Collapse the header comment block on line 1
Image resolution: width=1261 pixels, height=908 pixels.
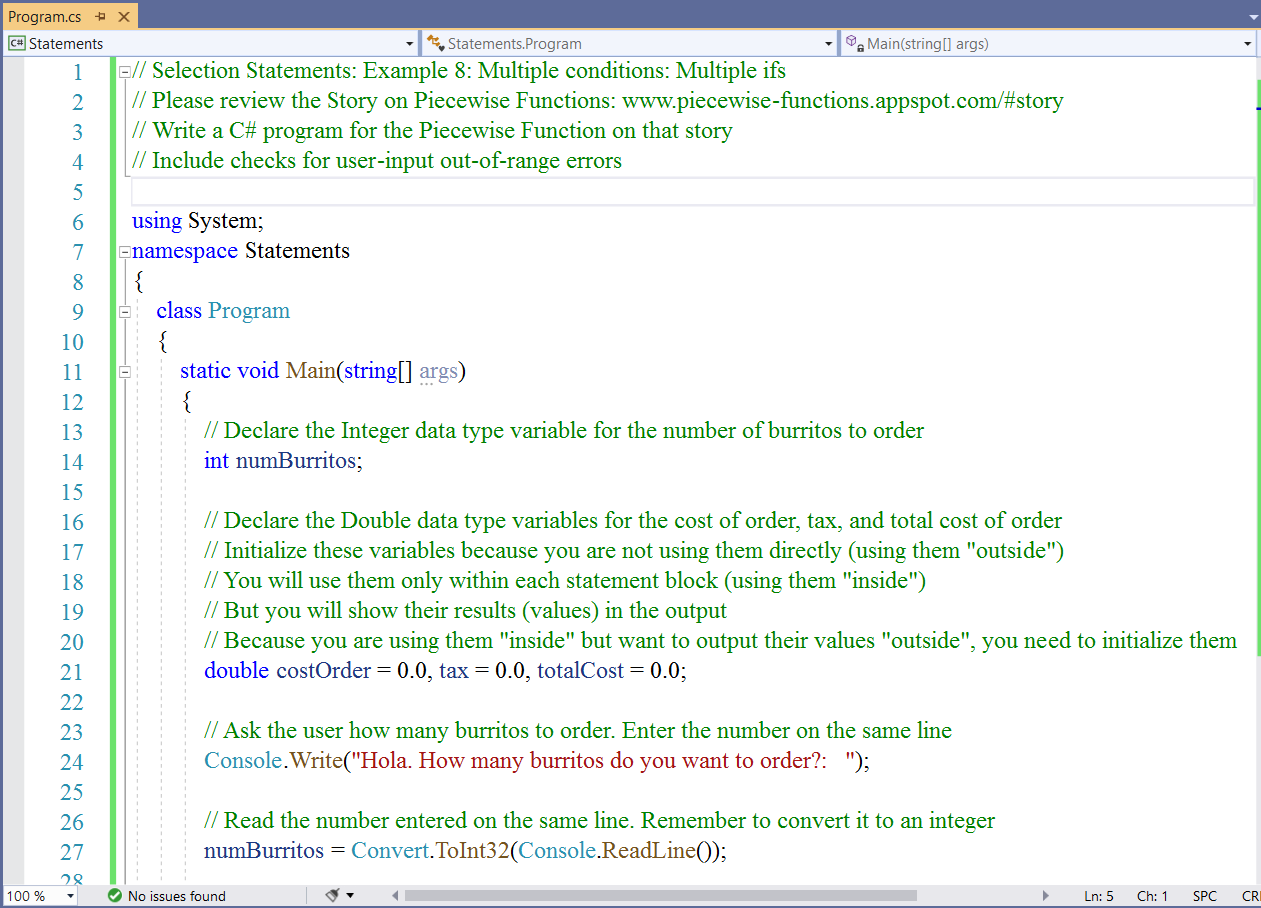(124, 72)
